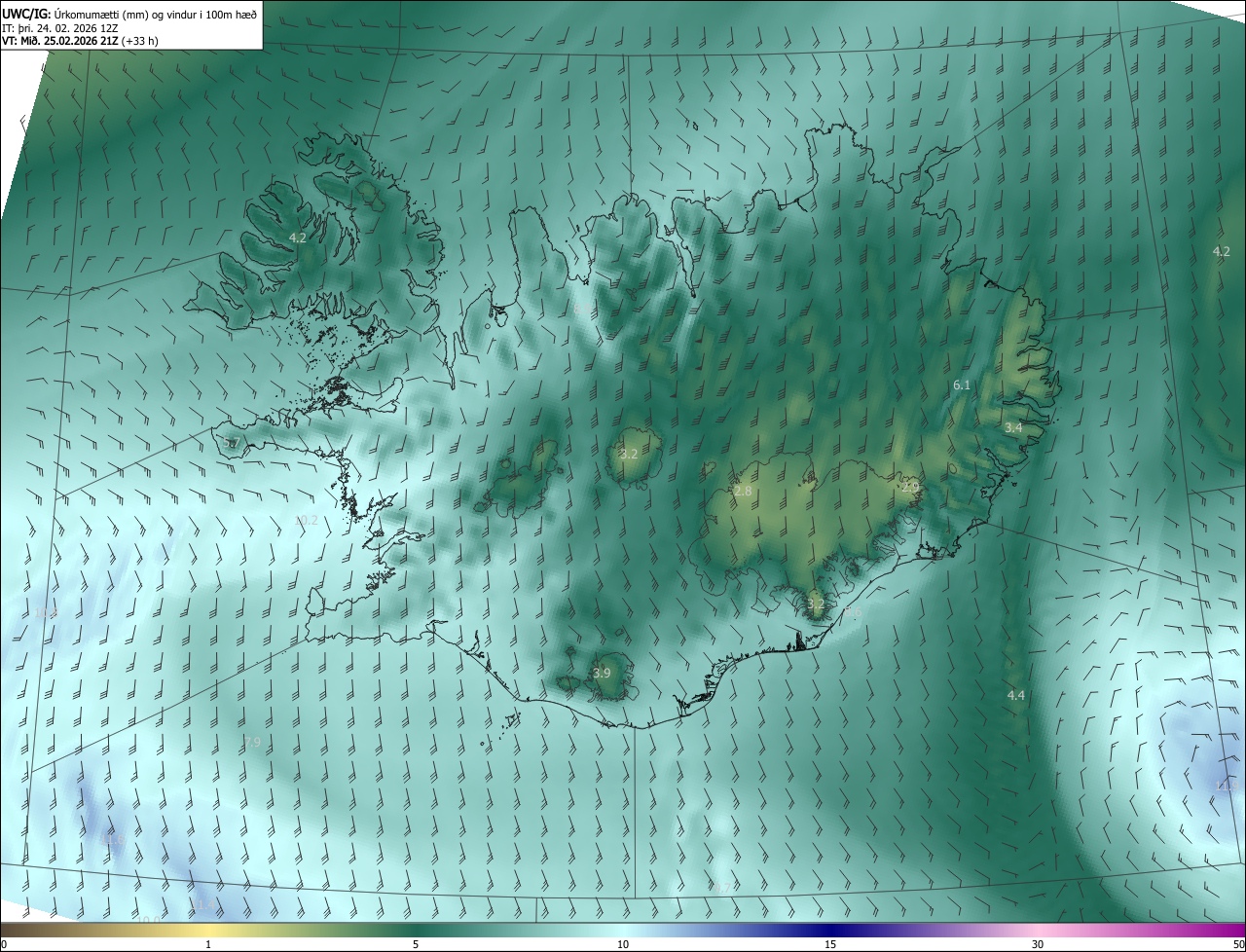Click the colorbar tick label 5
Screen dimensions: 1246x952
coord(416,944)
